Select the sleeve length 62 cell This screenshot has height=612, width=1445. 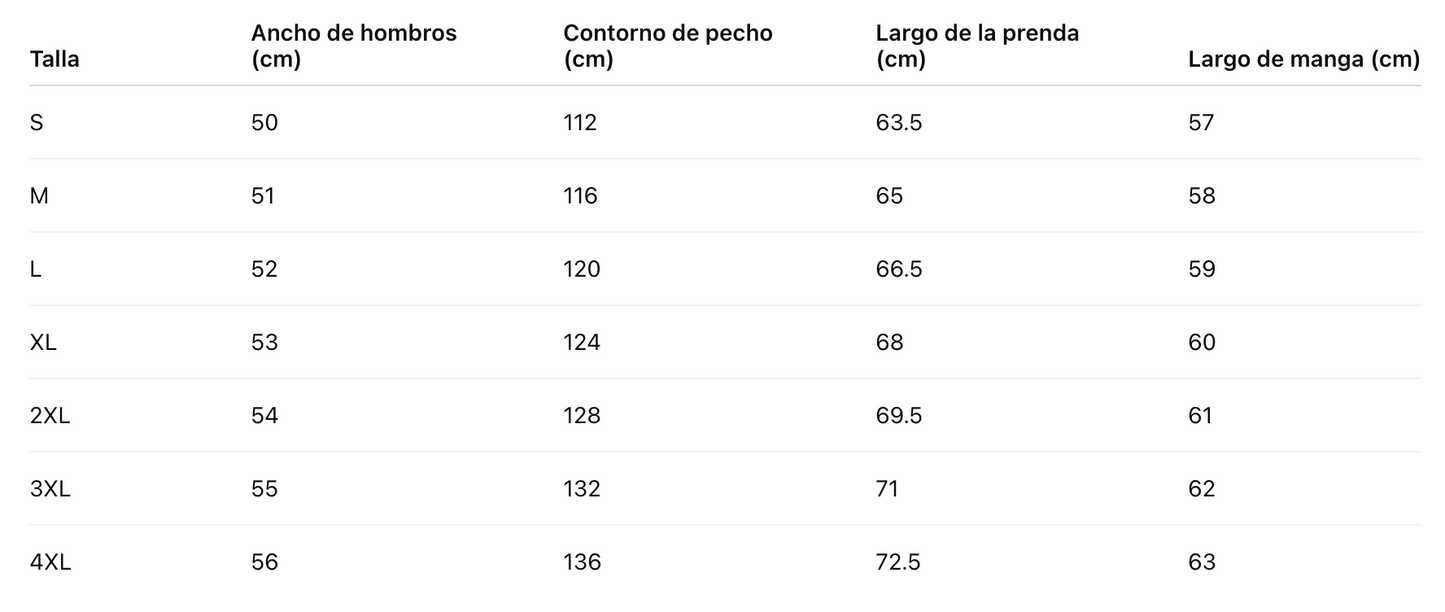[1201, 489]
